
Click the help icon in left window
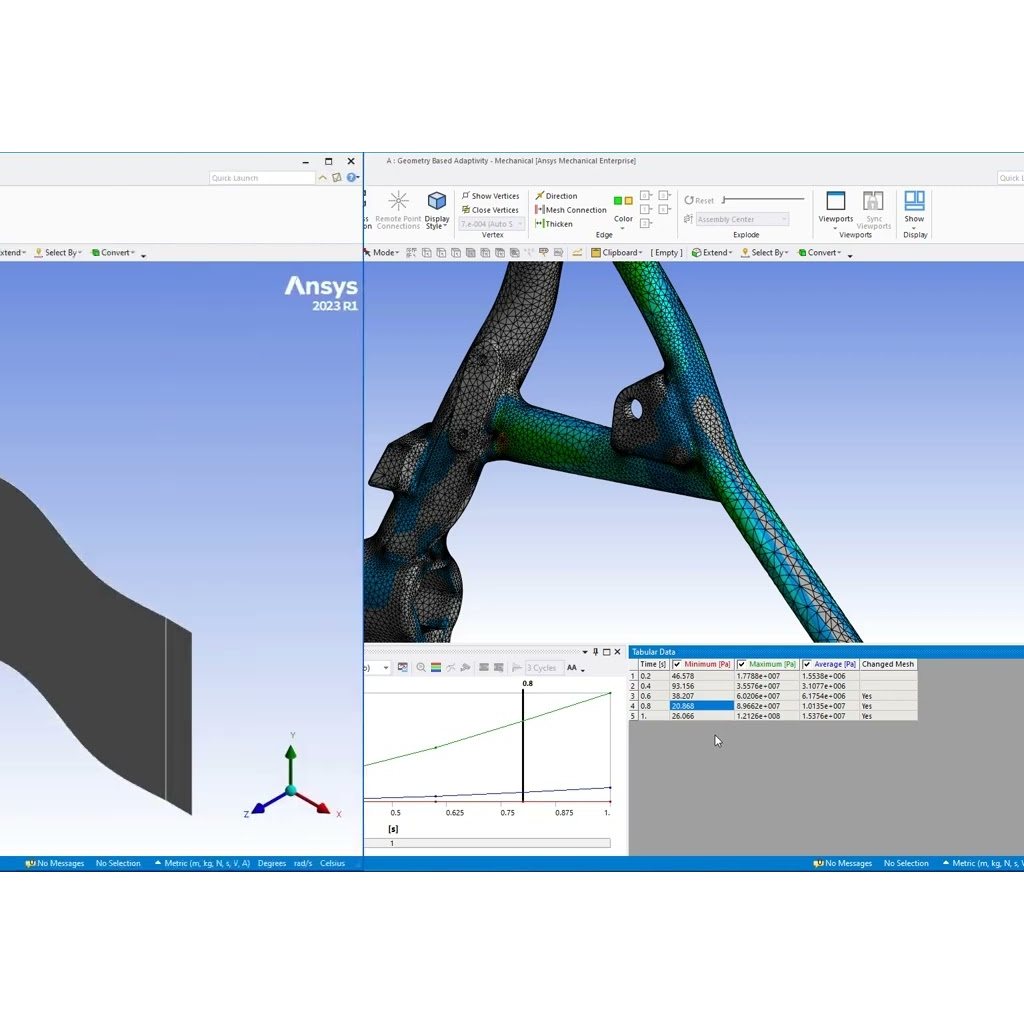pos(351,178)
